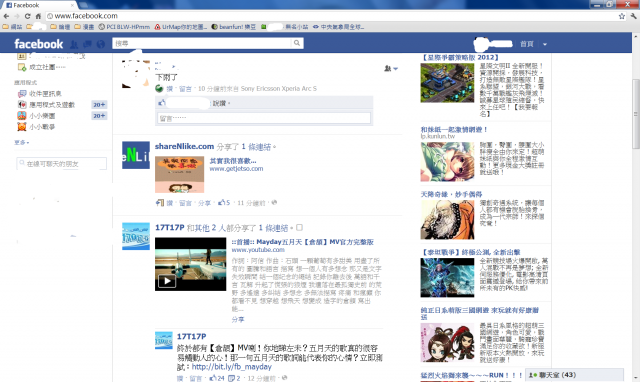Click the 17T17P profile picture on the post
Viewport: 640px width, 382px height.
point(136,236)
